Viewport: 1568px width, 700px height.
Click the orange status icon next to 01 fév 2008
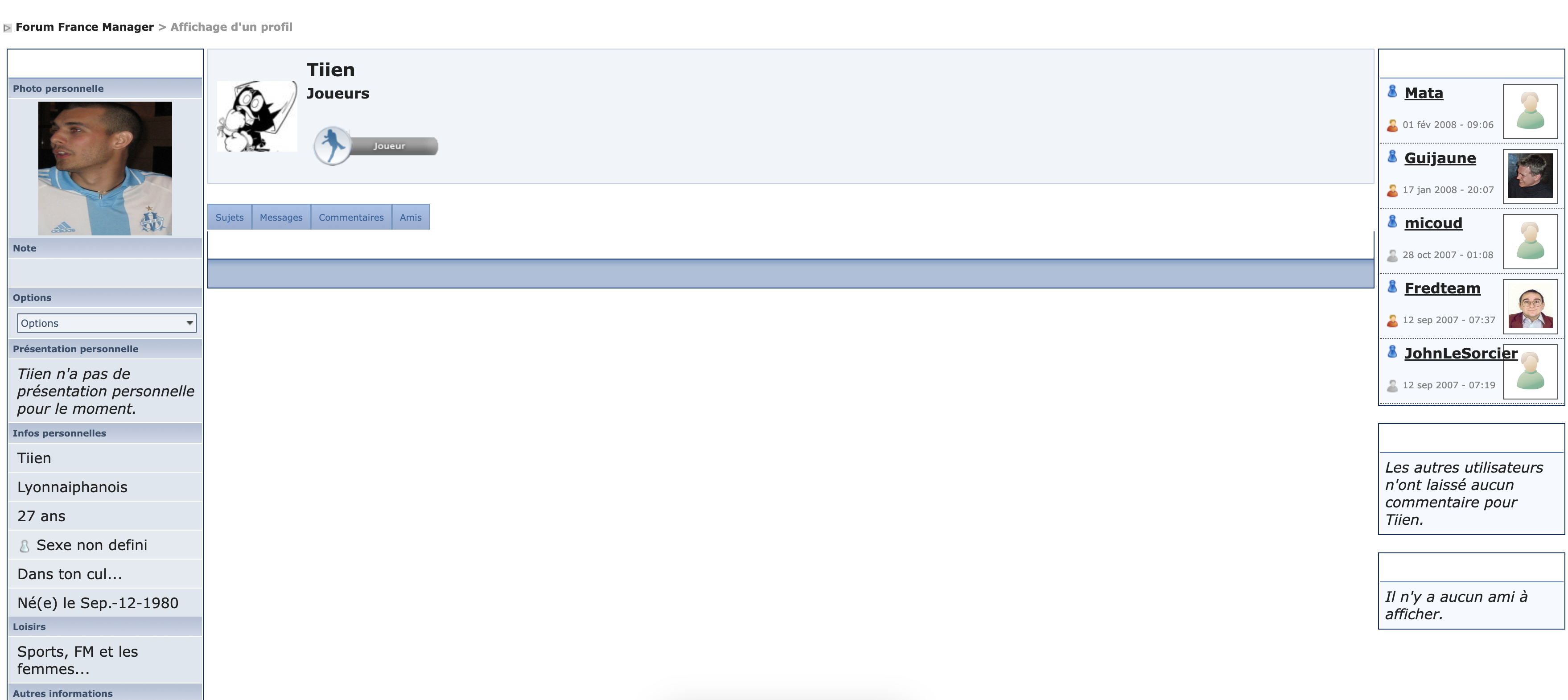1392,125
